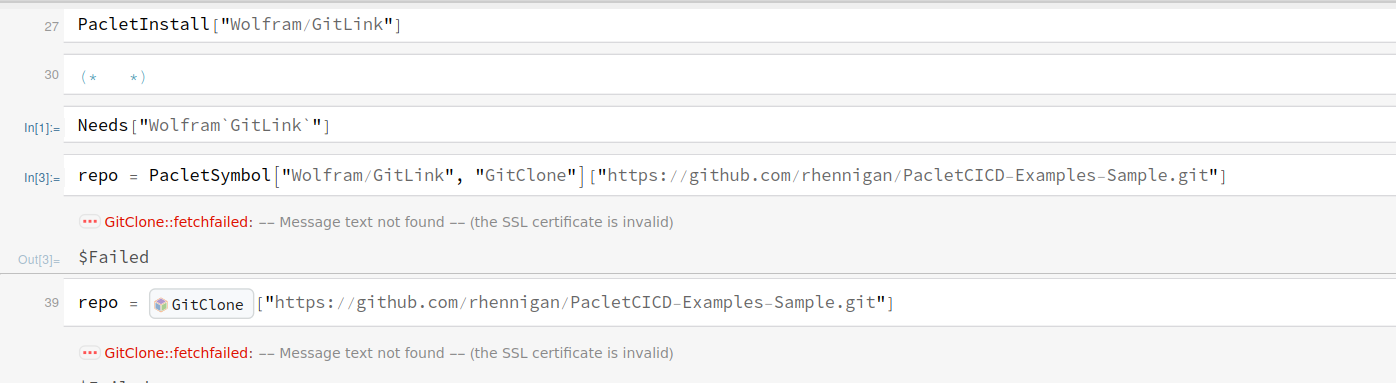Click inside the empty comment cell (* *)
This screenshot has width=1396, height=383.
click(730, 76)
